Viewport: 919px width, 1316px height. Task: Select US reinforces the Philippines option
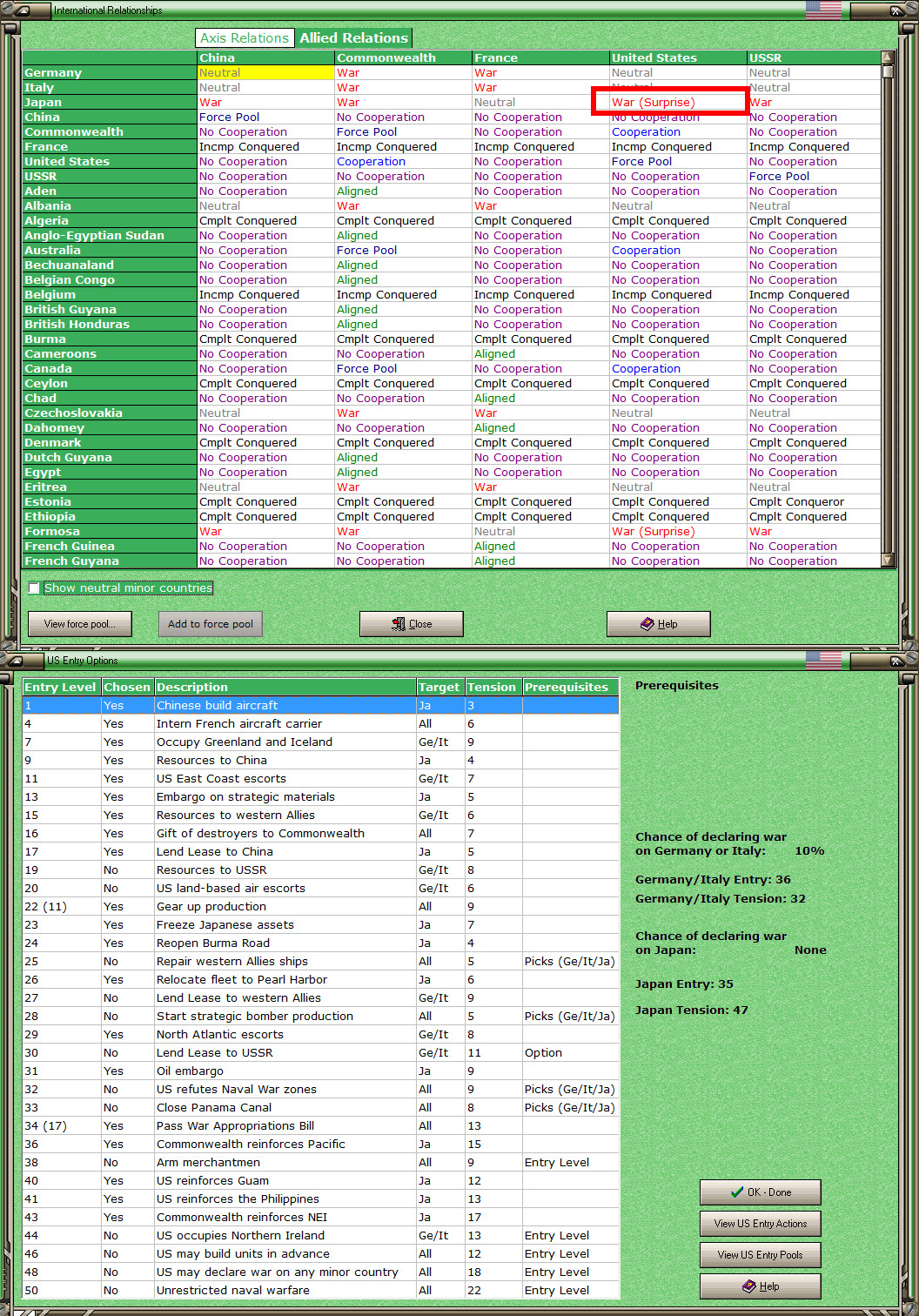320,1199
